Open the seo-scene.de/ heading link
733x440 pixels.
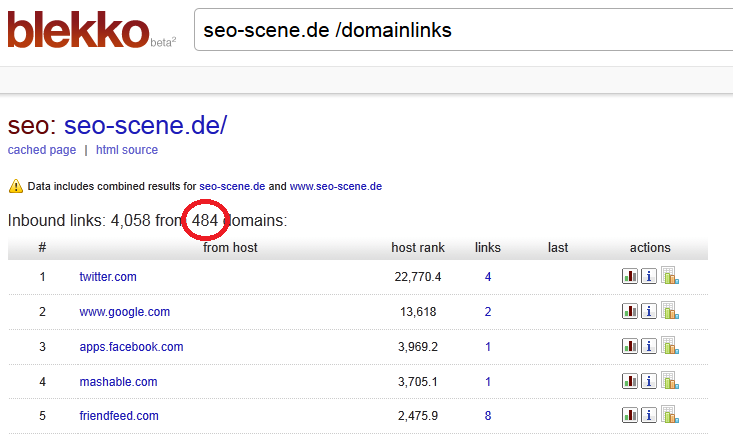(x=145, y=125)
